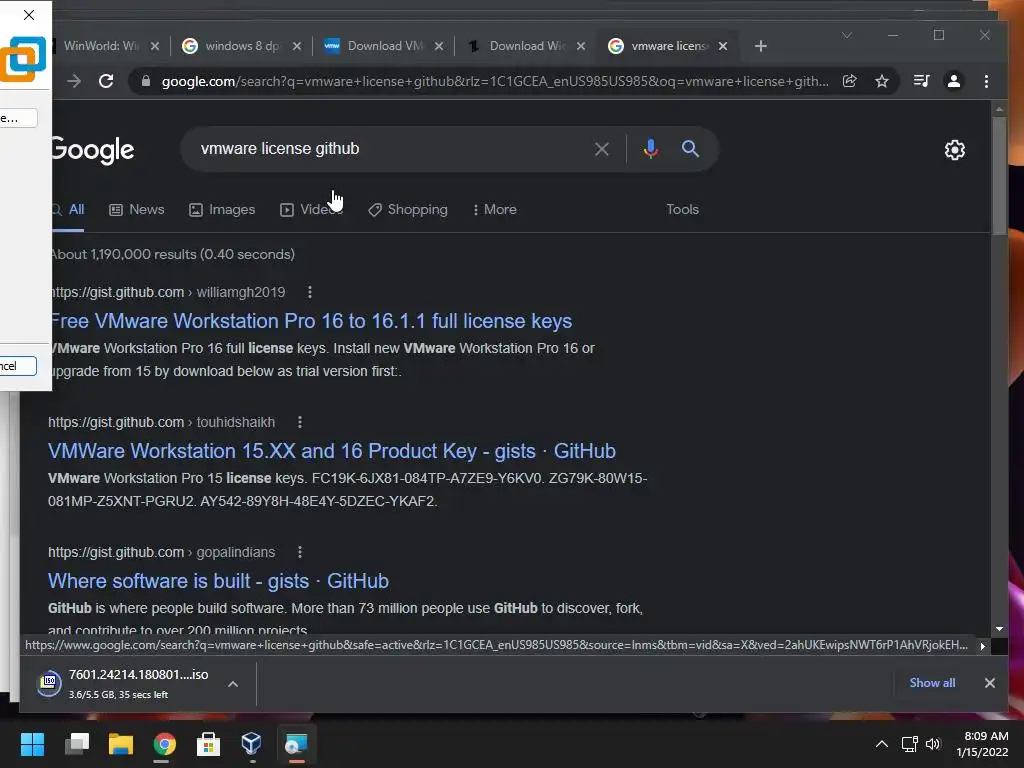Show hidden system tray icons
The width and height of the screenshot is (1024, 768).
pyautogui.click(x=882, y=744)
